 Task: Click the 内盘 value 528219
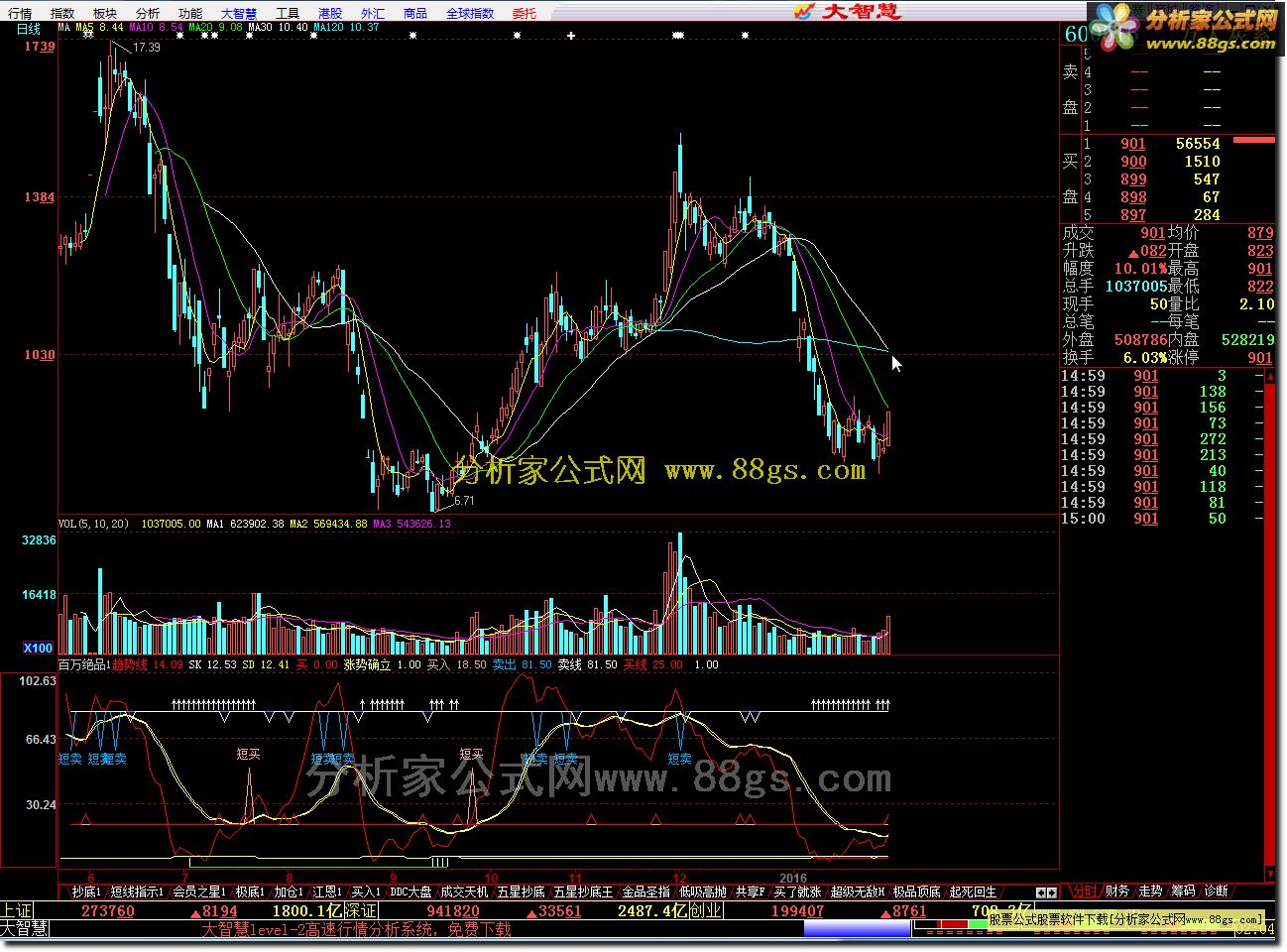(1248, 340)
